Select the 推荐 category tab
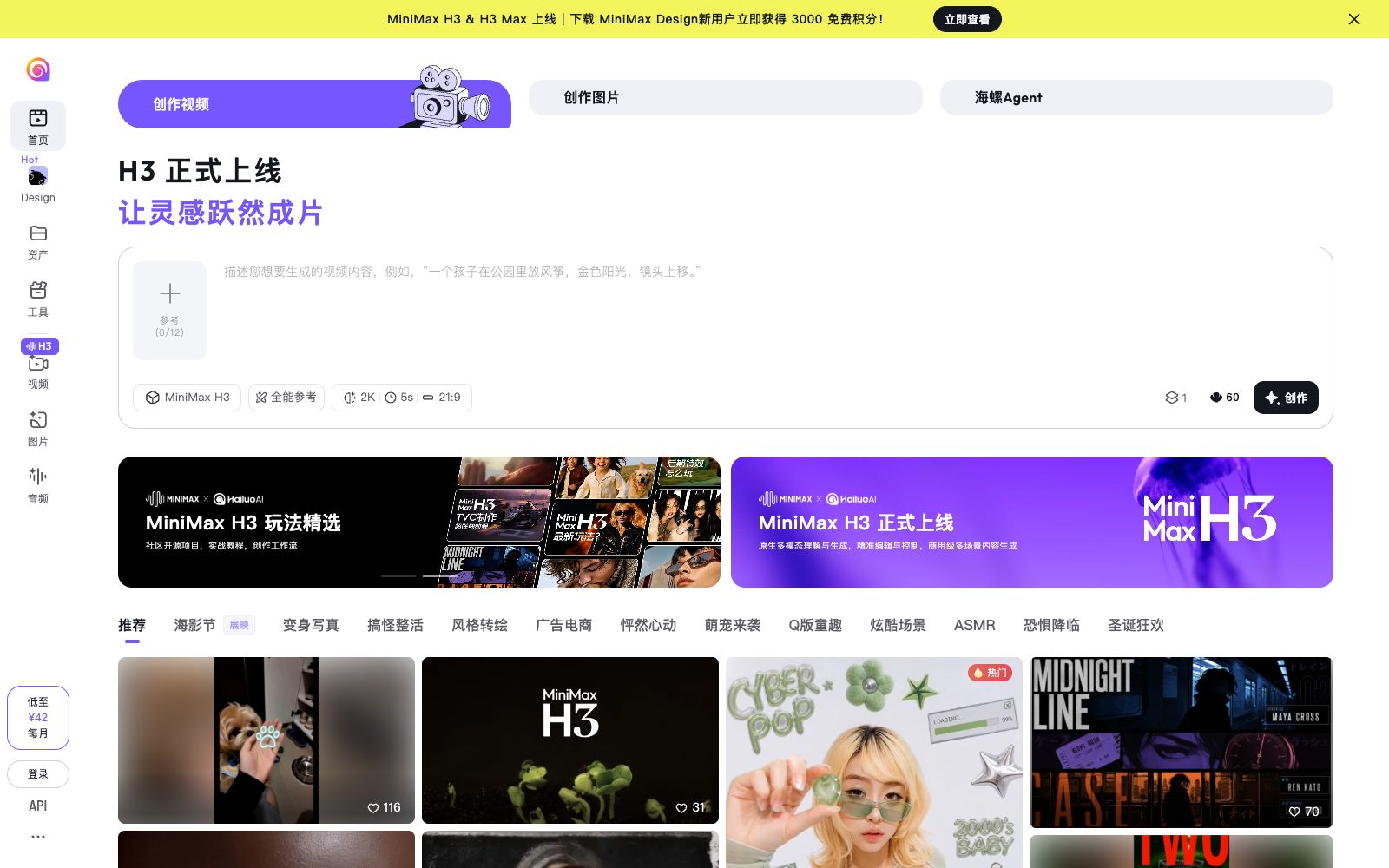 click(132, 625)
